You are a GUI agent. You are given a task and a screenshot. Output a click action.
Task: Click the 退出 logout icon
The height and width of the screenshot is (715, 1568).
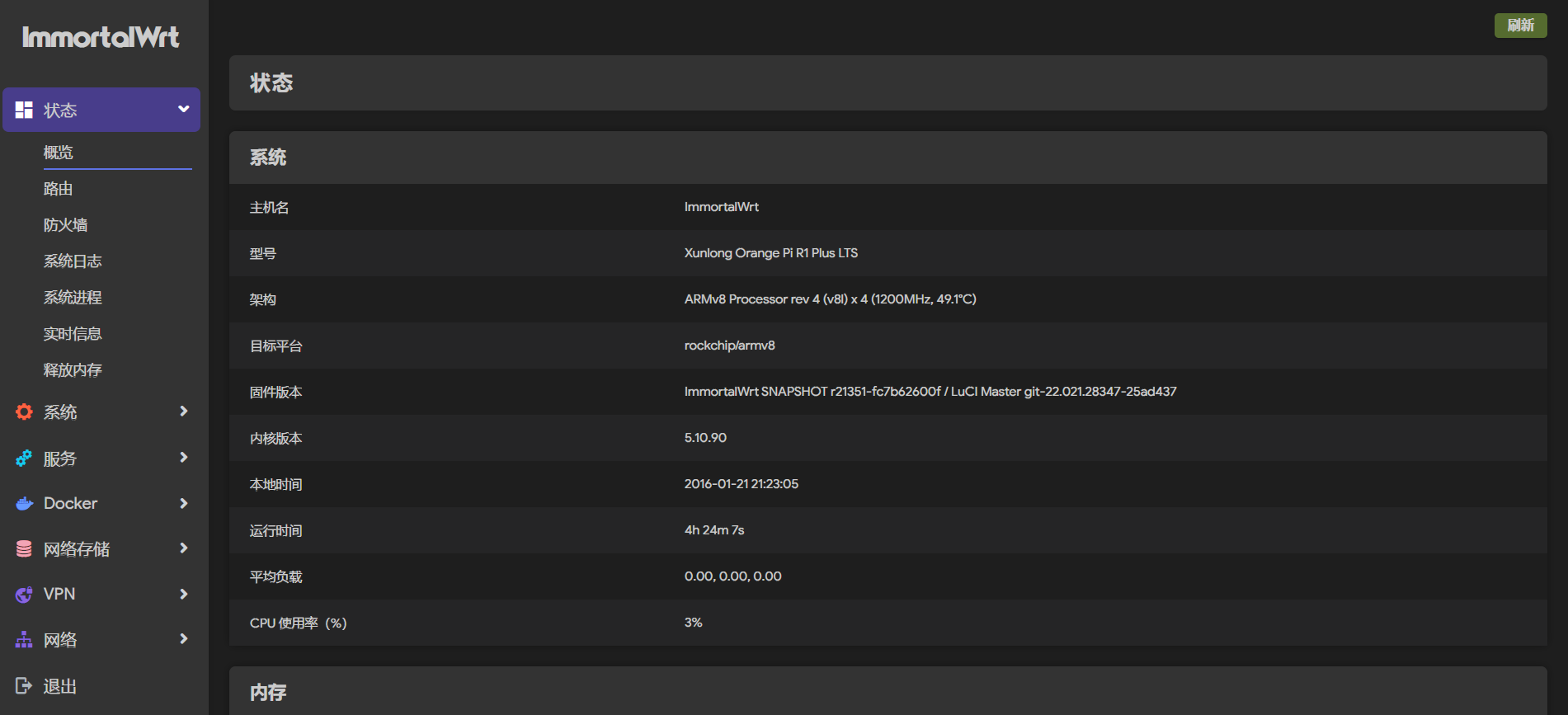pos(24,685)
